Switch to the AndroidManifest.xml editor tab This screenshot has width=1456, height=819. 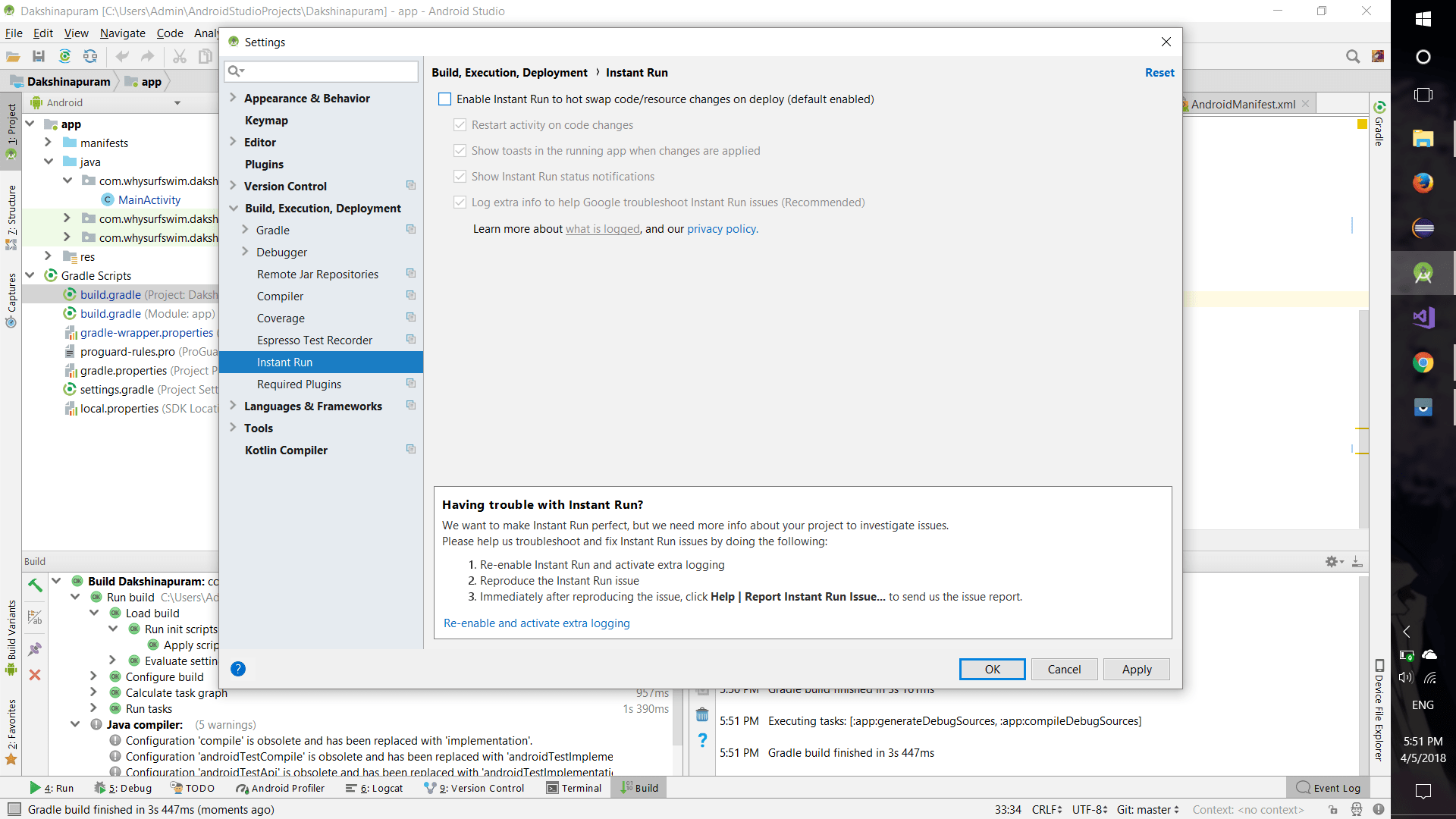[1242, 104]
